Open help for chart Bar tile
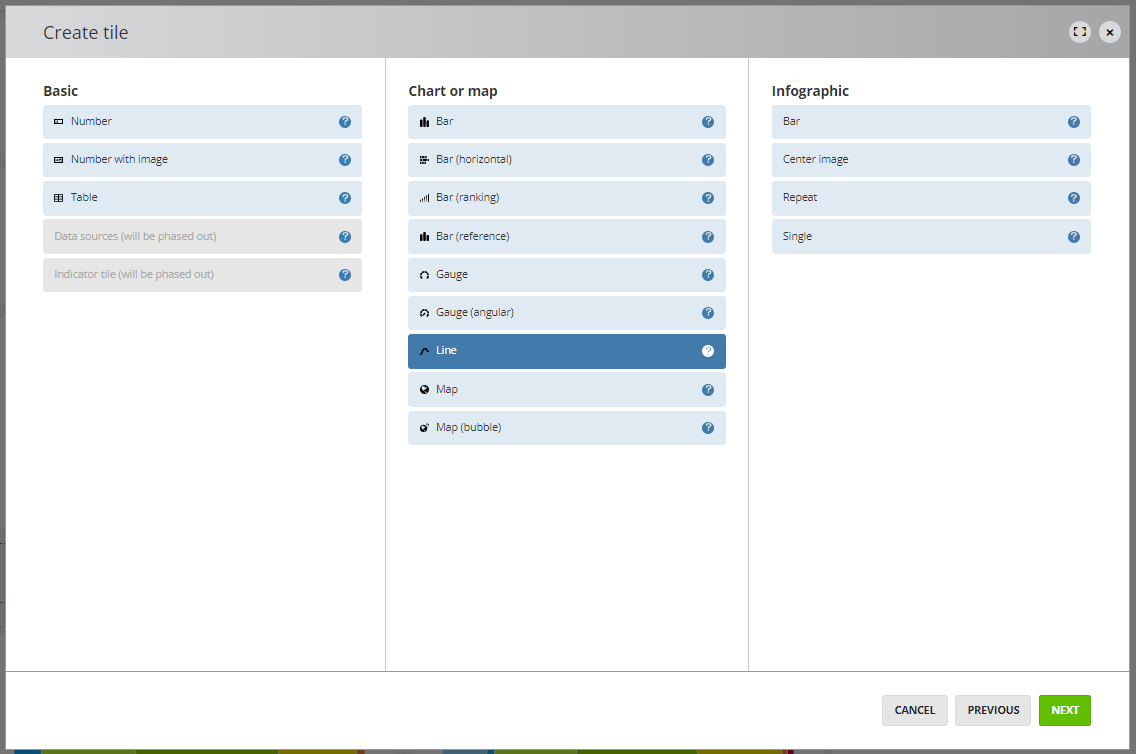Screen dimensions: 1136x754 [x=708, y=122]
